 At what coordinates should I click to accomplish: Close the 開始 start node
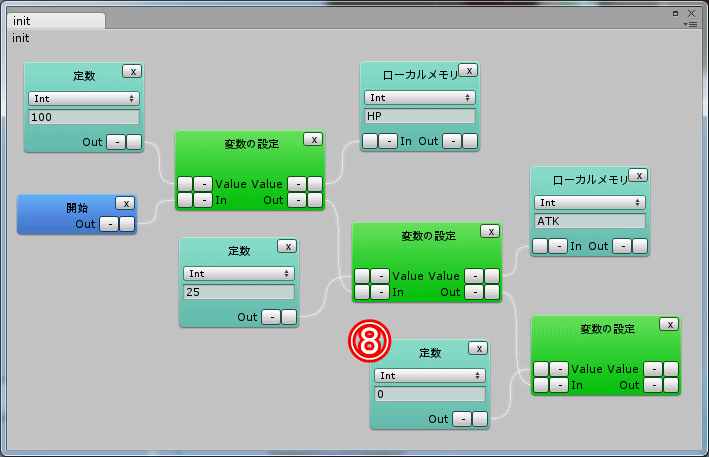click(x=125, y=203)
